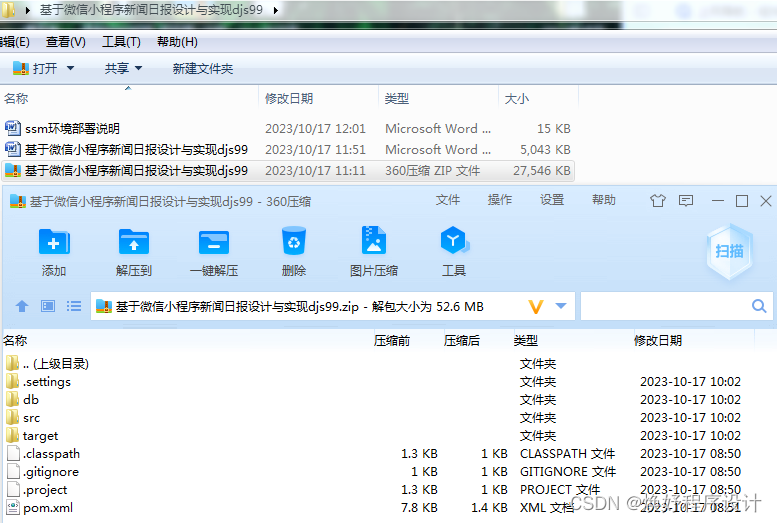Select the .classpath file row
Image resolution: width=777 pixels, height=523 pixels.
(x=379, y=453)
